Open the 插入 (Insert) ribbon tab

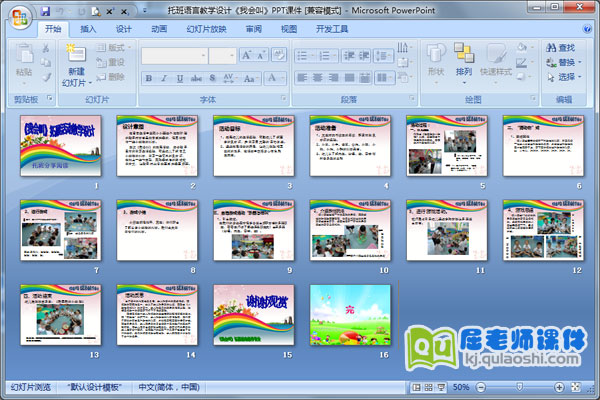pyautogui.click(x=89, y=30)
